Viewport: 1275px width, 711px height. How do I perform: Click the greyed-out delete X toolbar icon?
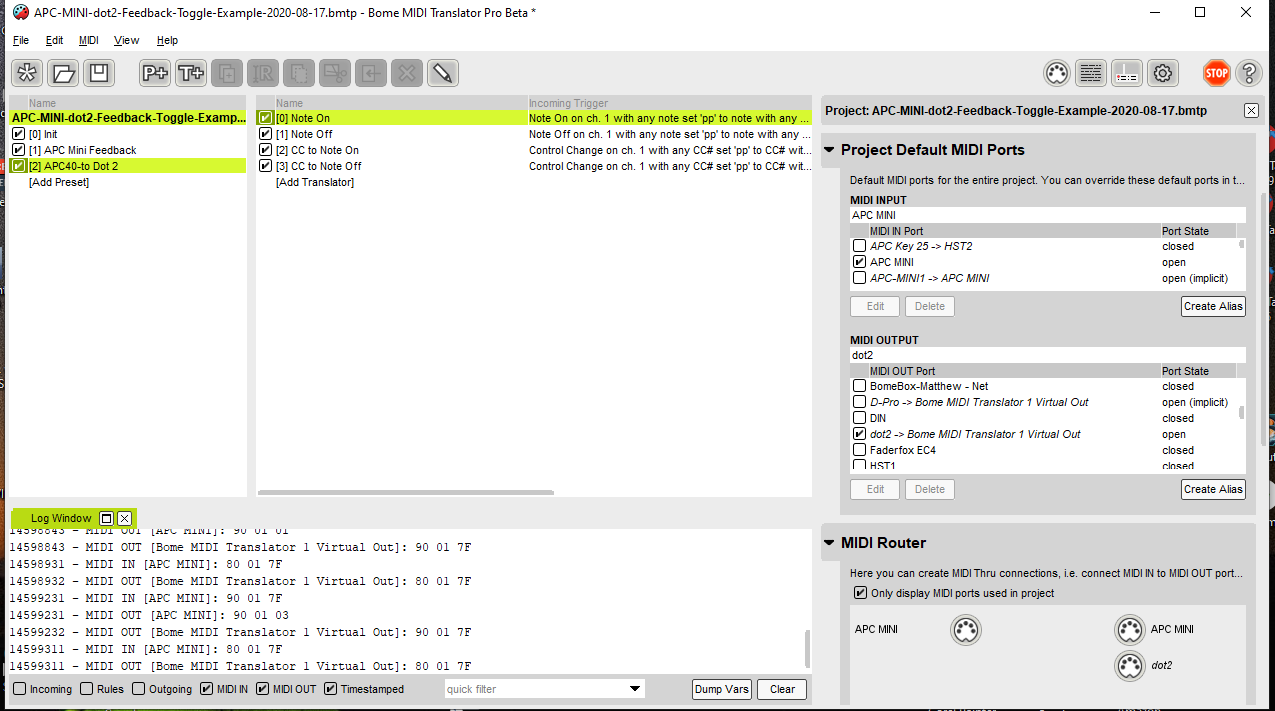tap(406, 73)
